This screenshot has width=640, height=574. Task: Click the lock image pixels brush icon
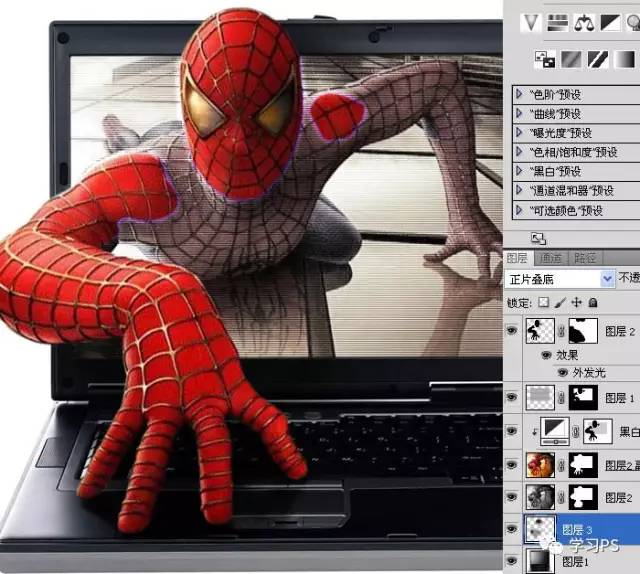pyautogui.click(x=560, y=302)
